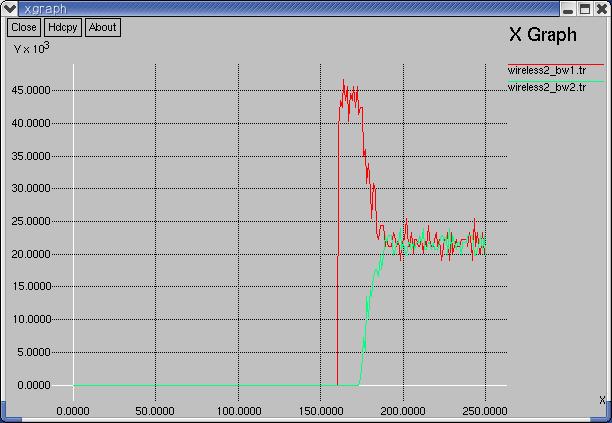Open the About button
Screen dimensions: 612x423
pos(103,27)
